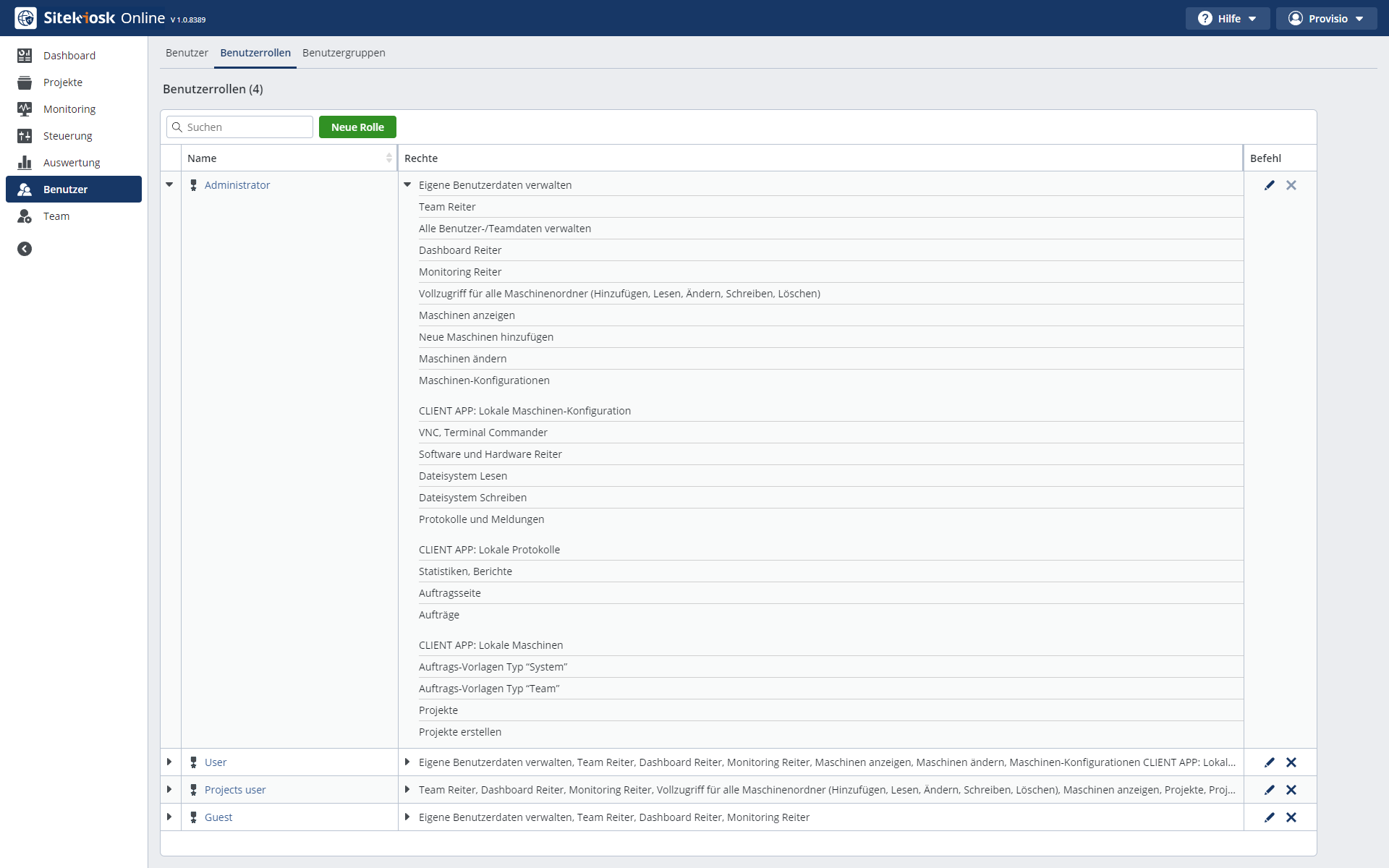Switch to the Benutzergruppen tab
Screen dimensions: 1389x868
coord(344,53)
